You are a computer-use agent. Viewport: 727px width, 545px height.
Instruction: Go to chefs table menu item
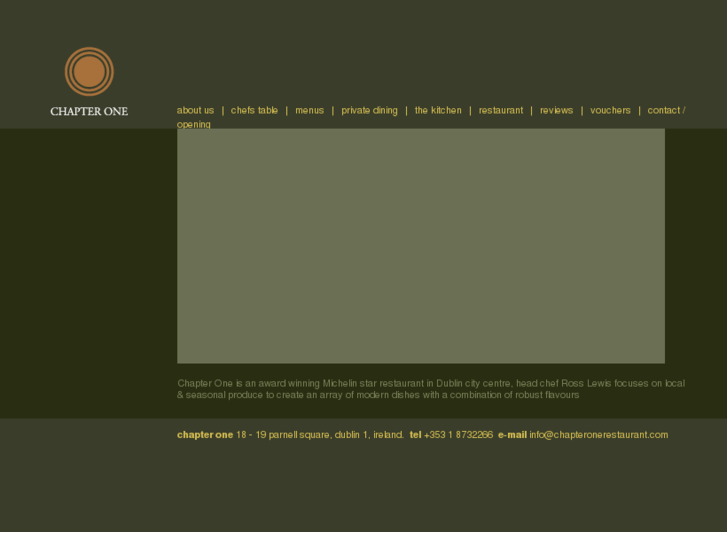click(254, 110)
